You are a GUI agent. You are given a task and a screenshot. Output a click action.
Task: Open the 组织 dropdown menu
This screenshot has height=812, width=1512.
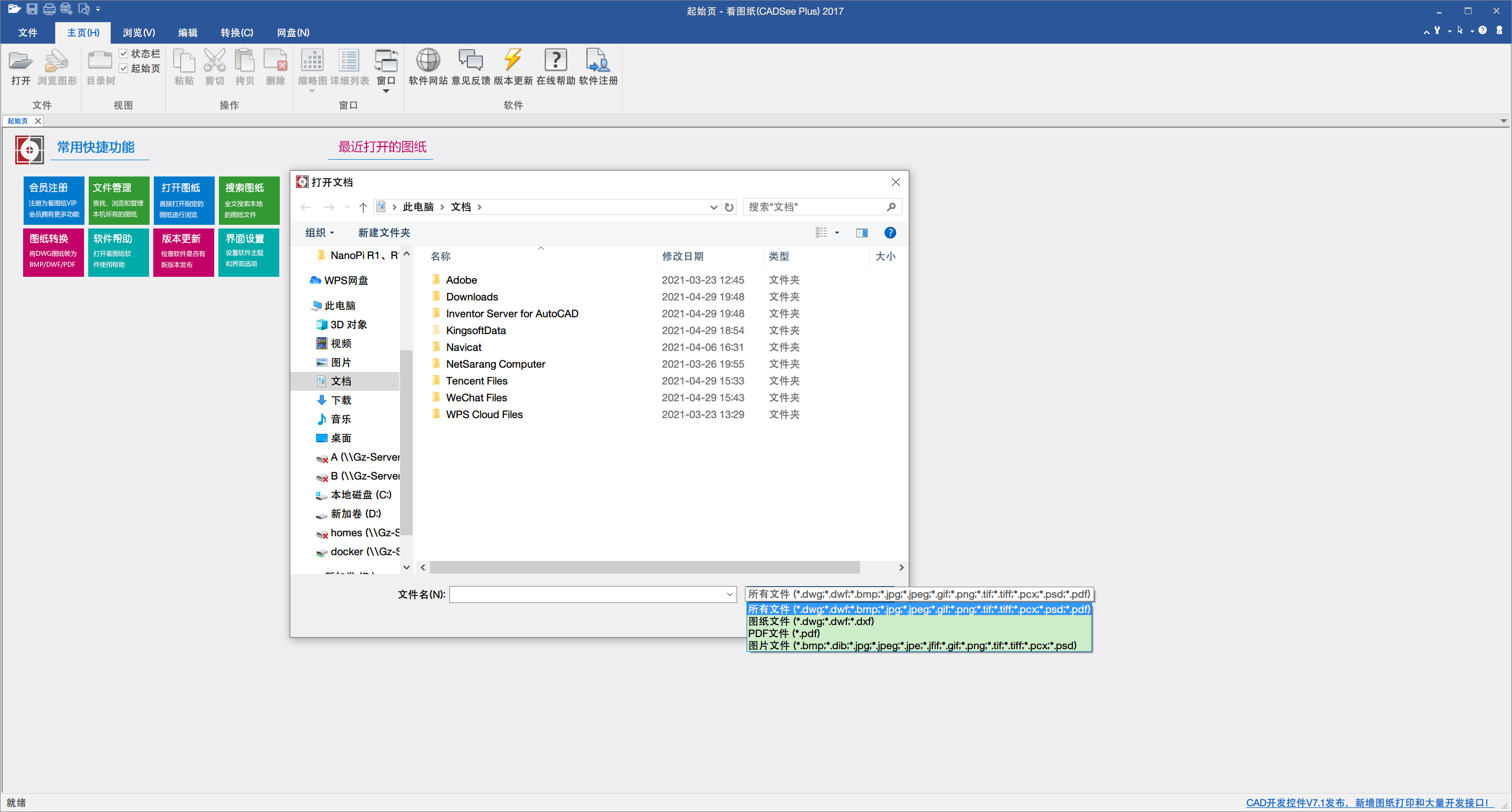[x=319, y=233]
